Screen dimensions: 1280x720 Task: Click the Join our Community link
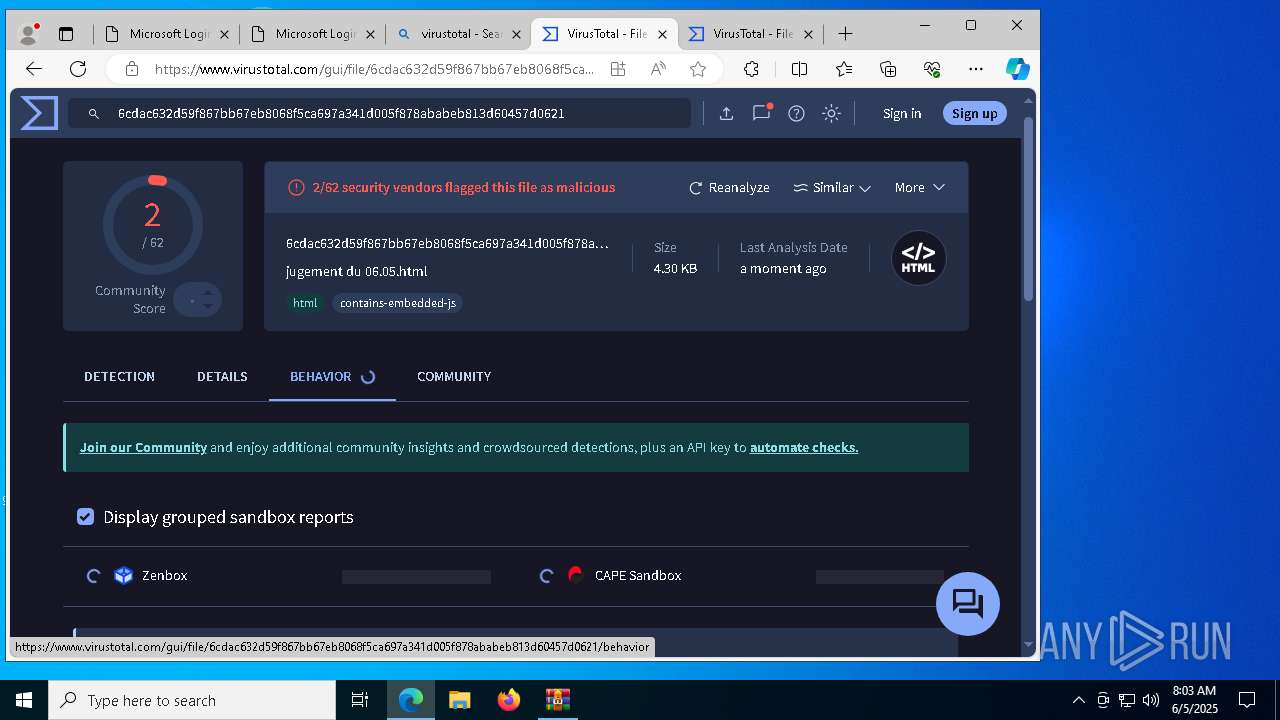coord(143,448)
